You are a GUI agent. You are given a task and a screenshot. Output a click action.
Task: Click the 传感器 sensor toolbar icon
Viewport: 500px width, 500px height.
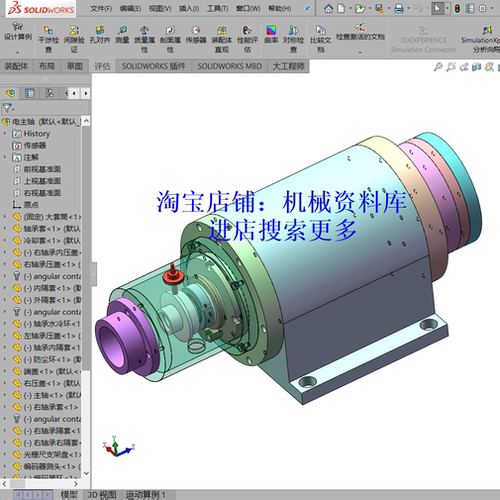196,34
